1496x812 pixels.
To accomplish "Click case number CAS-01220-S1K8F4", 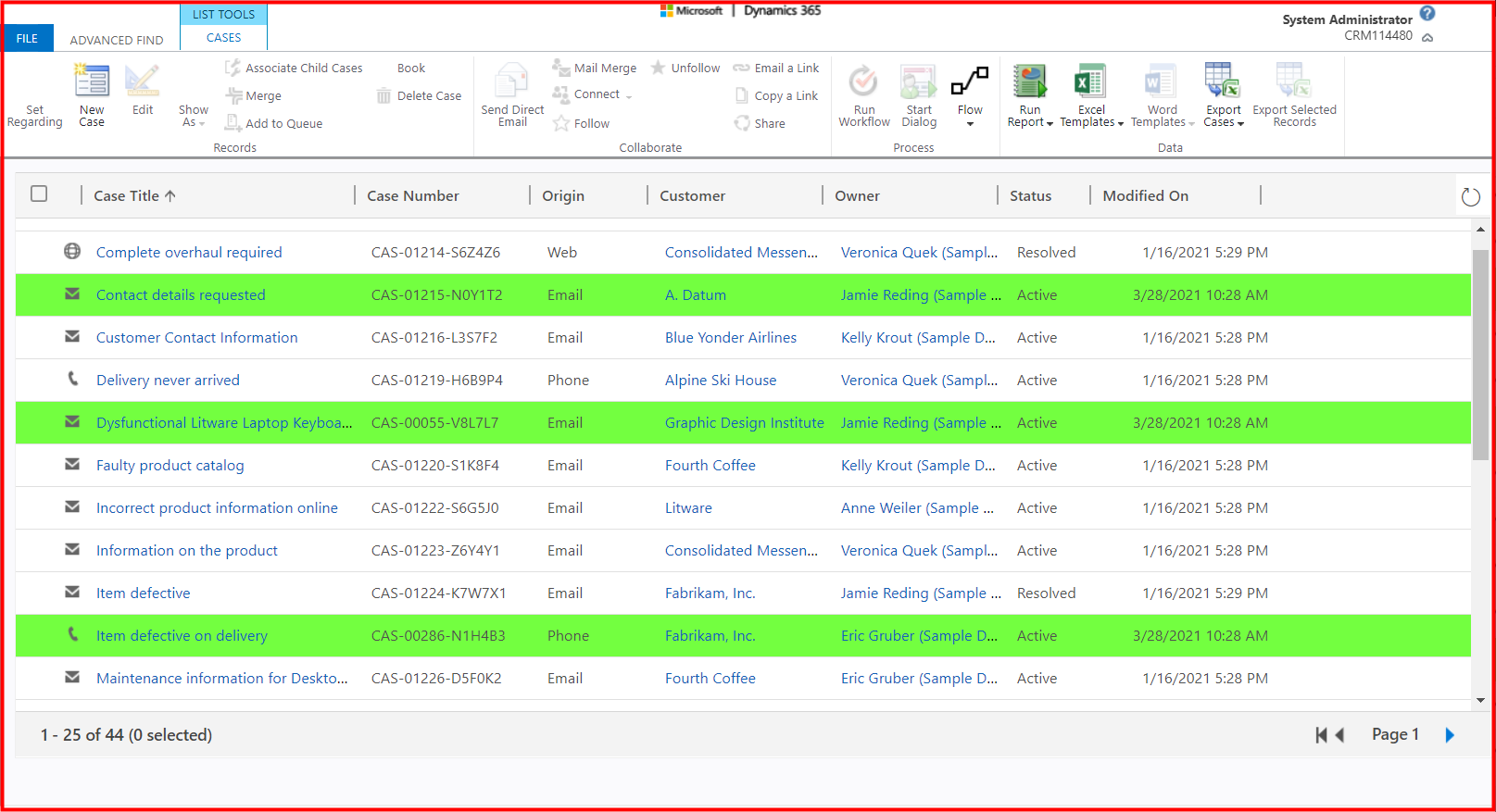I will pos(435,465).
